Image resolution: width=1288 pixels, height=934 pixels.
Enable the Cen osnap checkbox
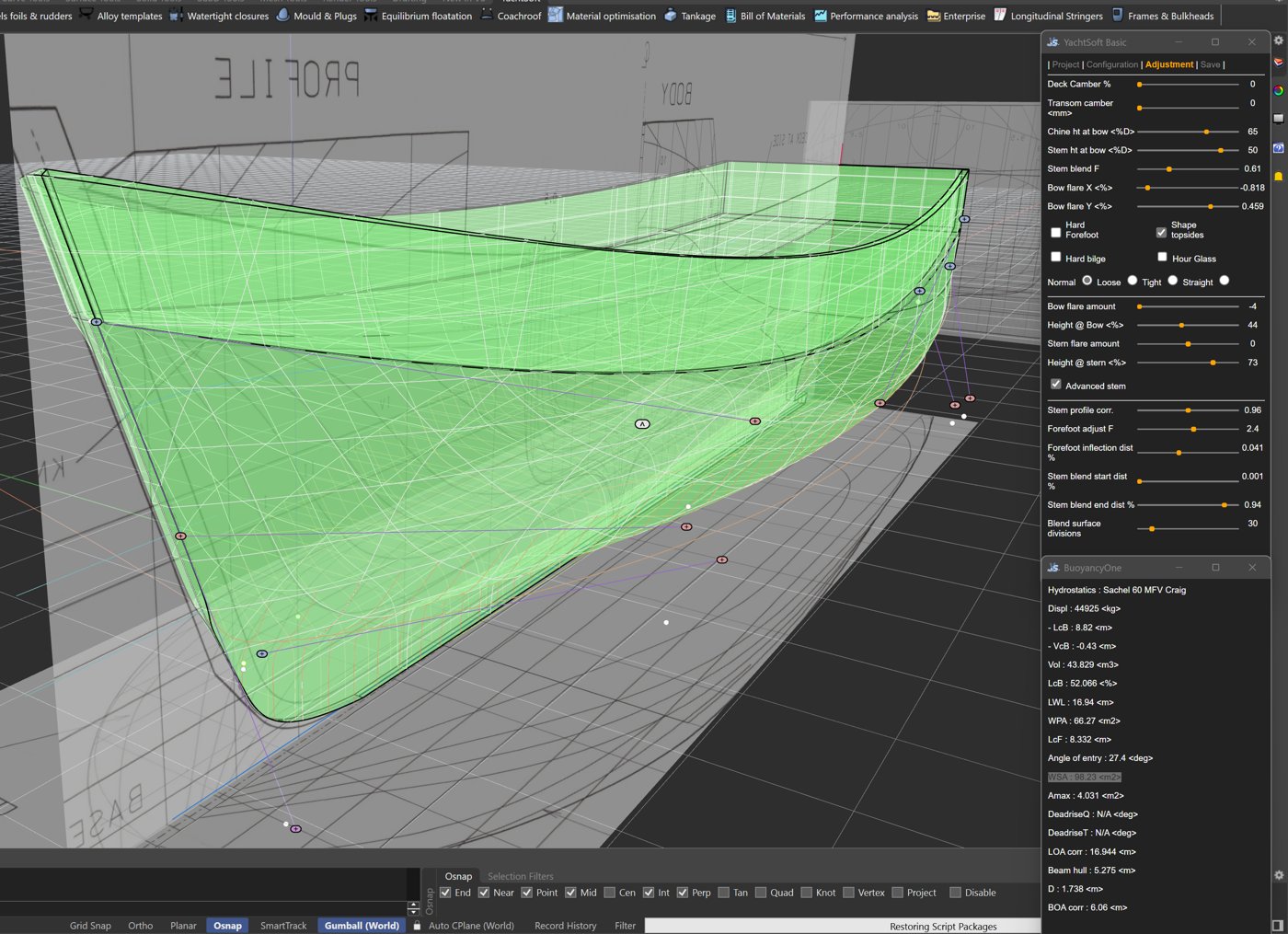[x=610, y=893]
